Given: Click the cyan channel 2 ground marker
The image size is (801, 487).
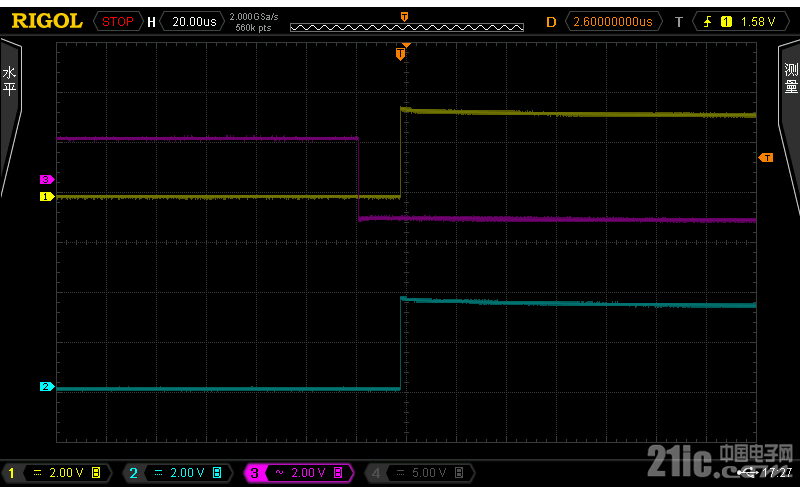Looking at the screenshot, I should click(x=46, y=386).
